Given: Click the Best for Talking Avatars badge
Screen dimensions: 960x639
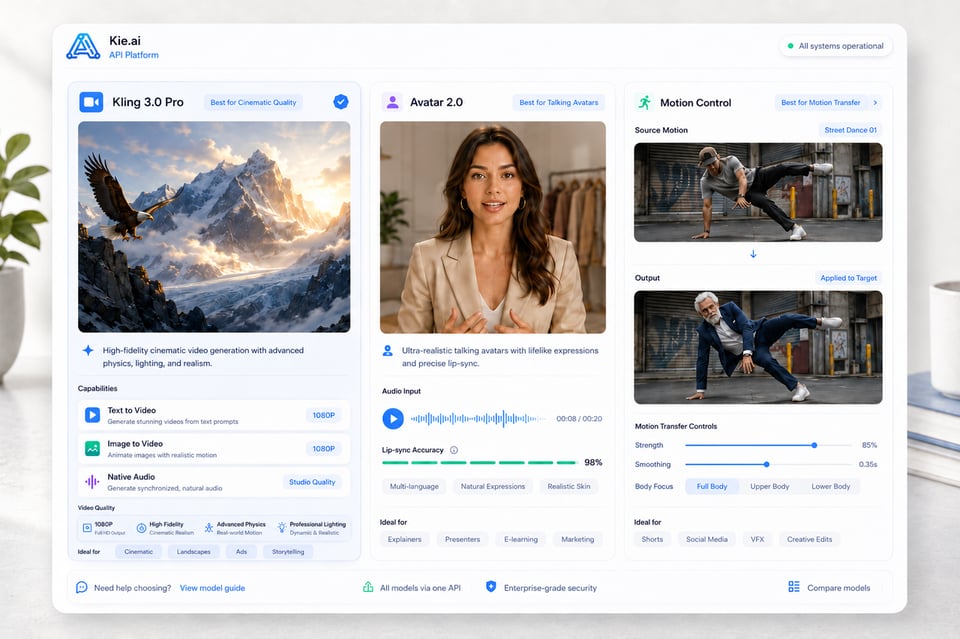Looking at the screenshot, I should click(558, 102).
